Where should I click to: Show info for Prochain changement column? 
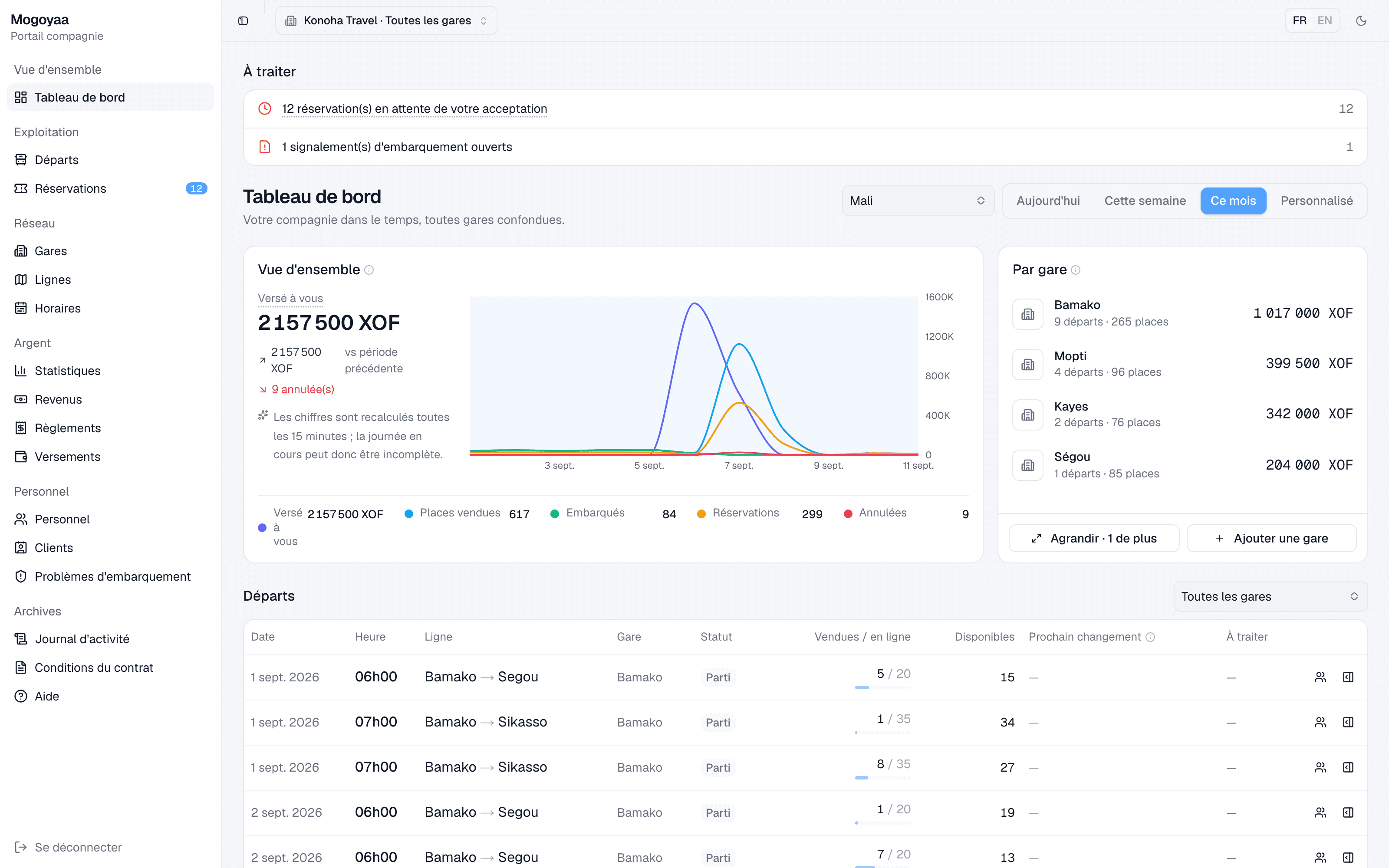[1150, 637]
